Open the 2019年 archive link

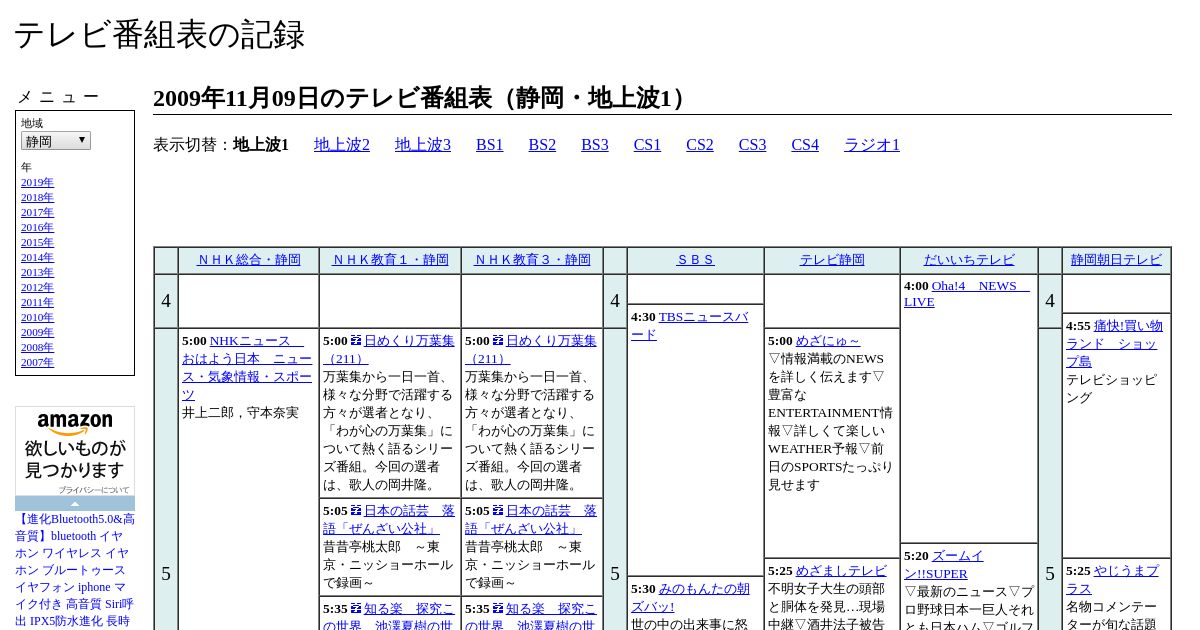[37, 183]
